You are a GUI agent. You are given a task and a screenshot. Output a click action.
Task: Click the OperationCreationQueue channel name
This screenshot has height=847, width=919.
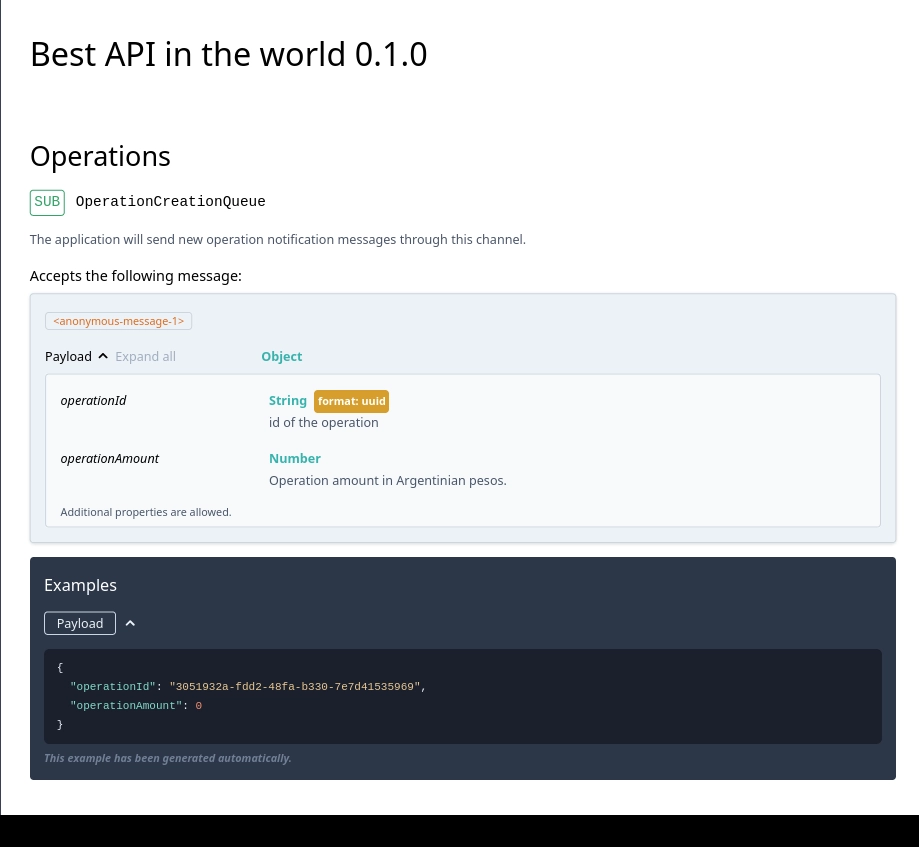tap(170, 201)
